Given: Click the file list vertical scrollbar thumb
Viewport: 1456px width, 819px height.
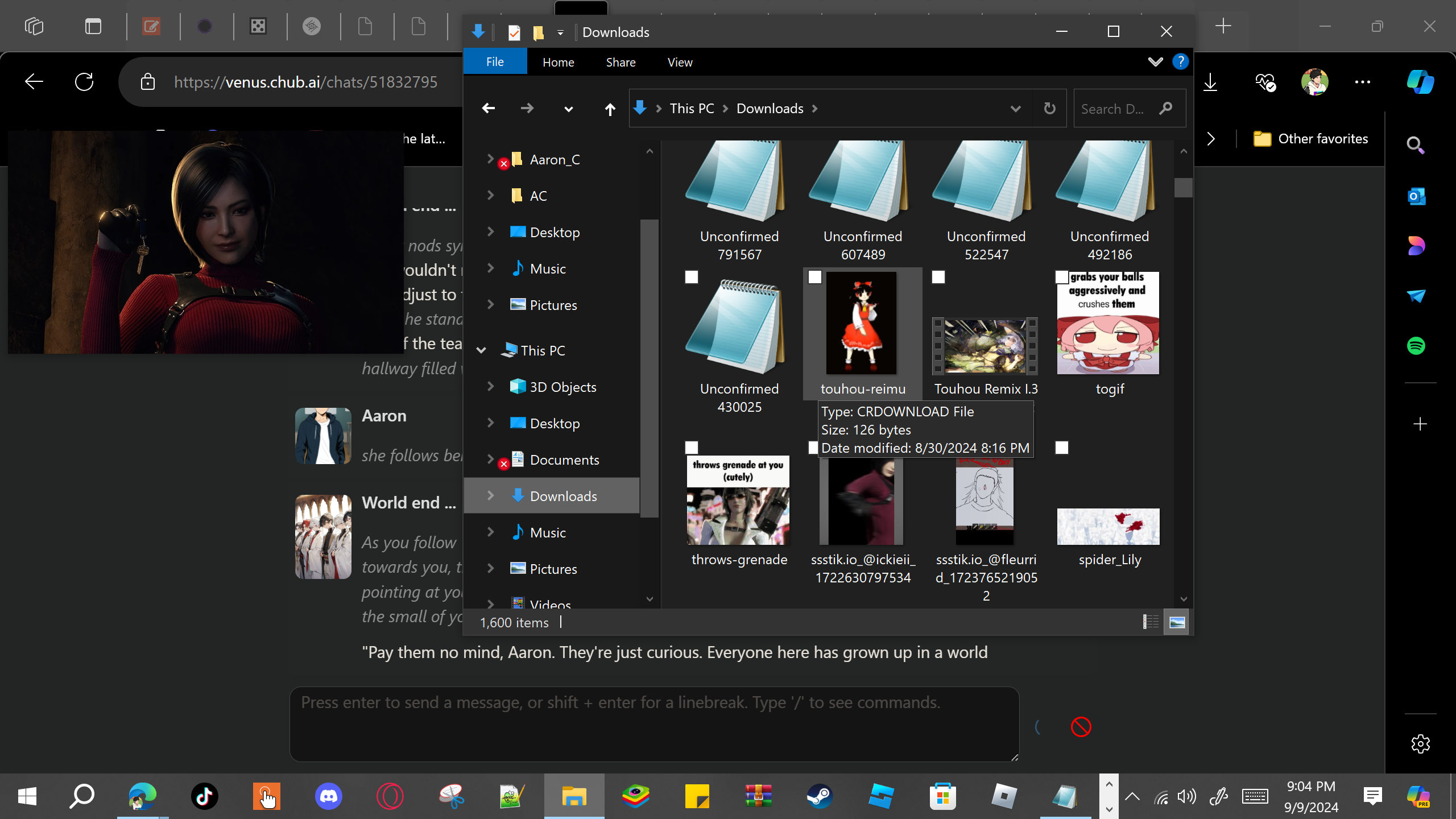Looking at the screenshot, I should pyautogui.click(x=1183, y=188).
